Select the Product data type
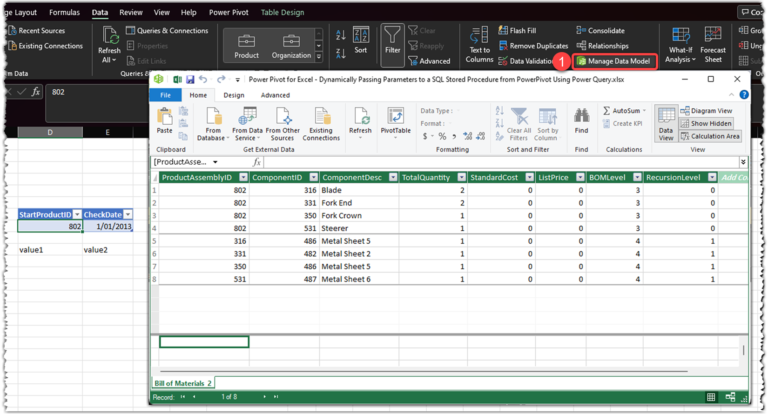This screenshot has width=768, height=414. tap(246, 47)
